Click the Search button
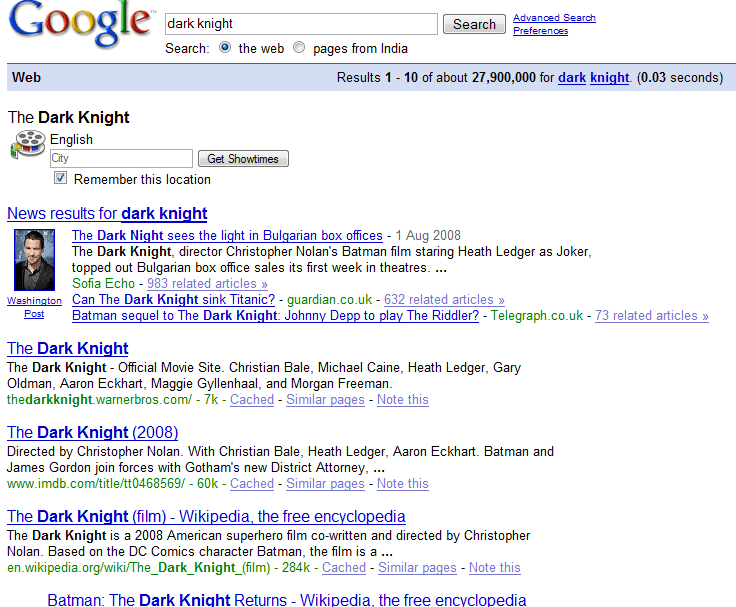736x607 pixels. 474,24
